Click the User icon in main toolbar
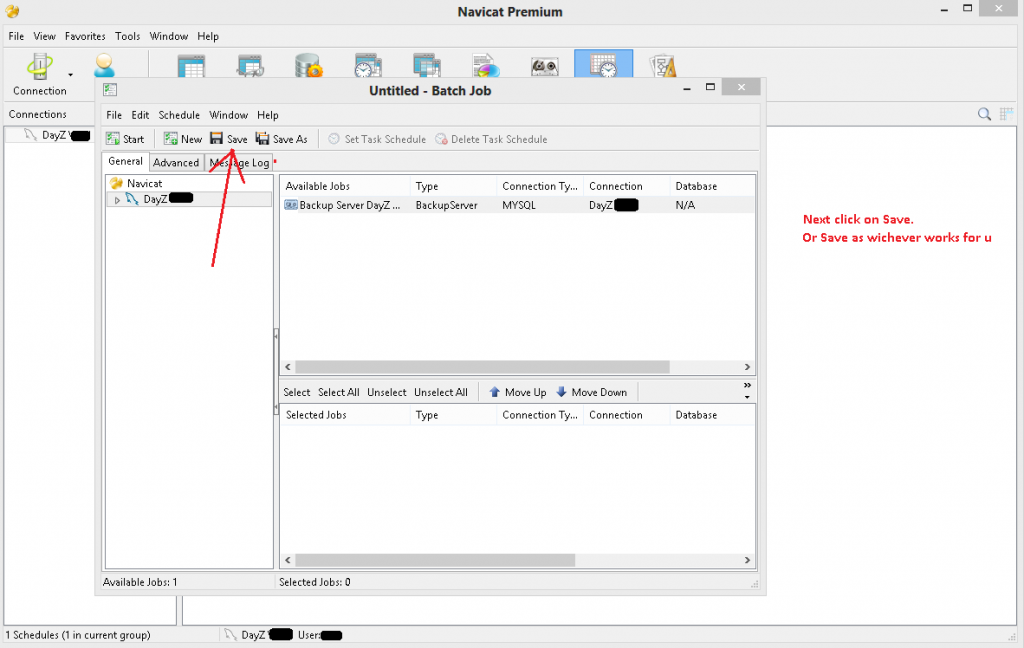 [x=104, y=66]
